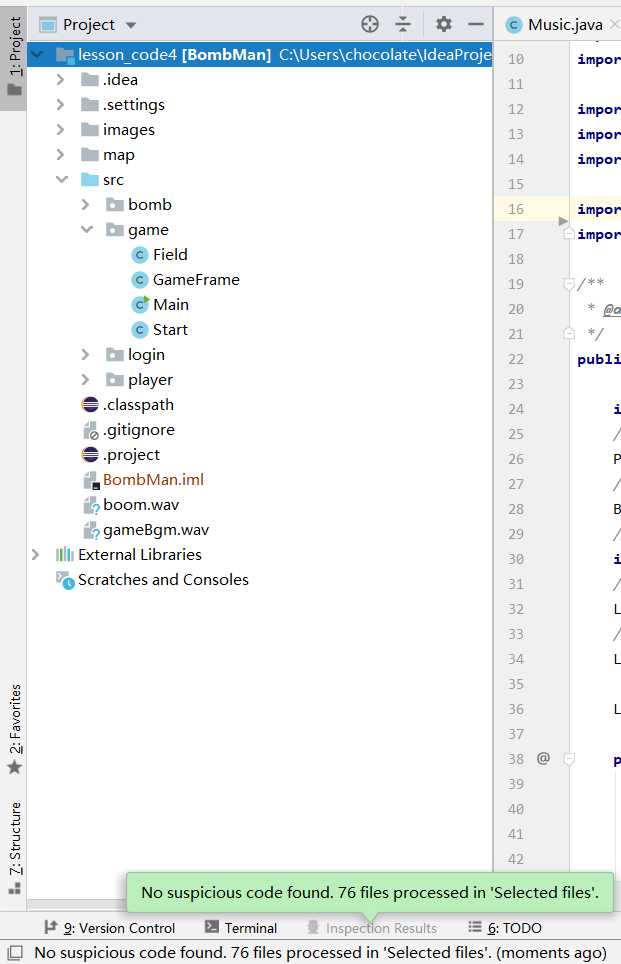The image size is (621, 964).
Task: Select gameBgm.wav file
Action: 156,530
